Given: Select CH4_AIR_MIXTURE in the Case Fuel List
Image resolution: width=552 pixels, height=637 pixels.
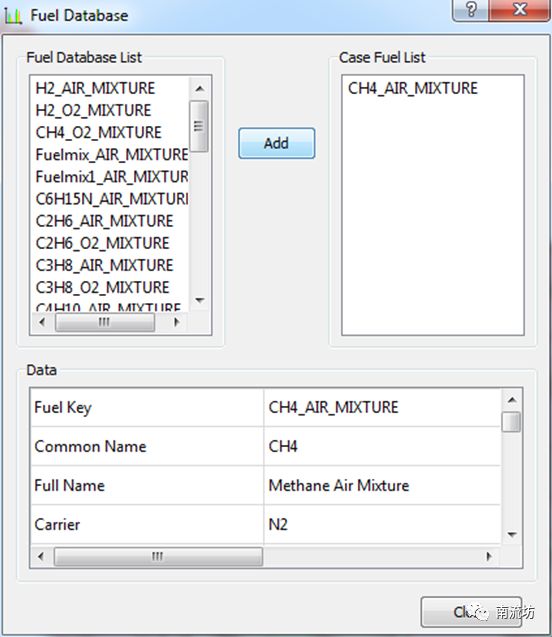Looking at the screenshot, I should (x=413, y=88).
